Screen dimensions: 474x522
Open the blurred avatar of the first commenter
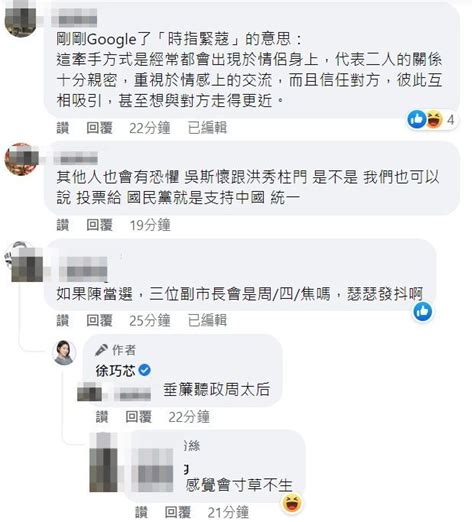[x=21, y=17]
